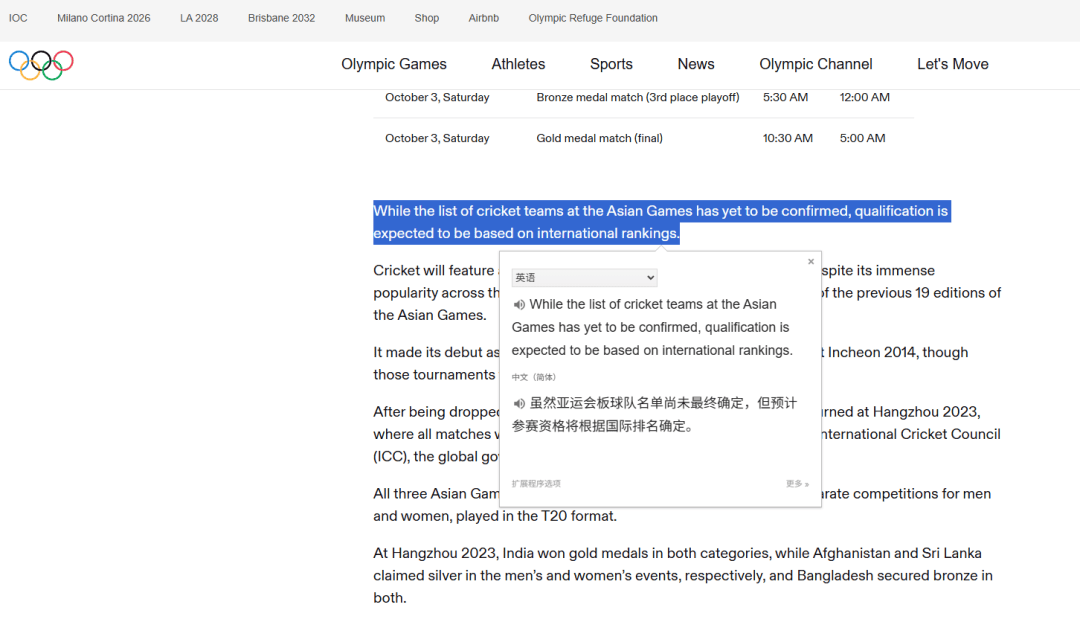This screenshot has height=622, width=1080.
Task: Open extension options link (扩展程序选项)
Action: click(536, 484)
